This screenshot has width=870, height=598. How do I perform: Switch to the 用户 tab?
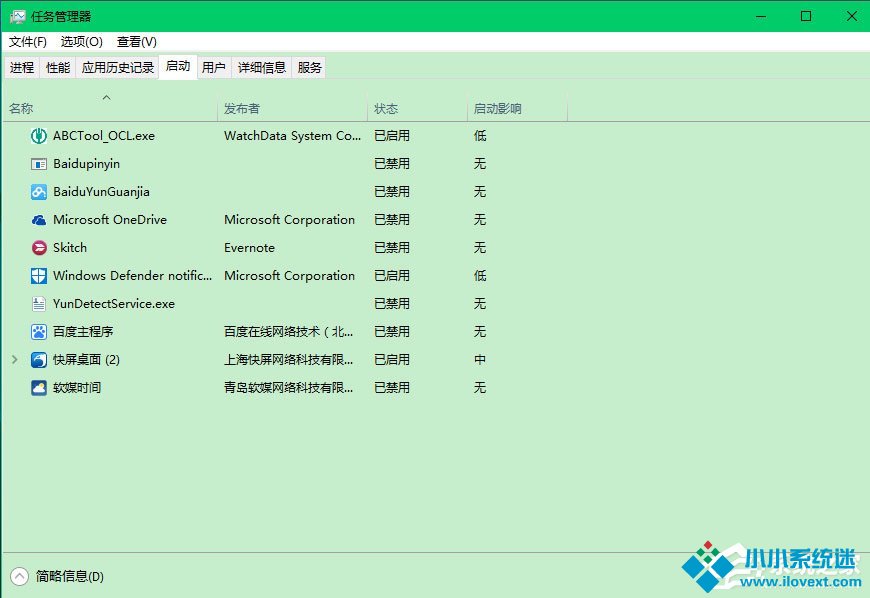pos(214,68)
